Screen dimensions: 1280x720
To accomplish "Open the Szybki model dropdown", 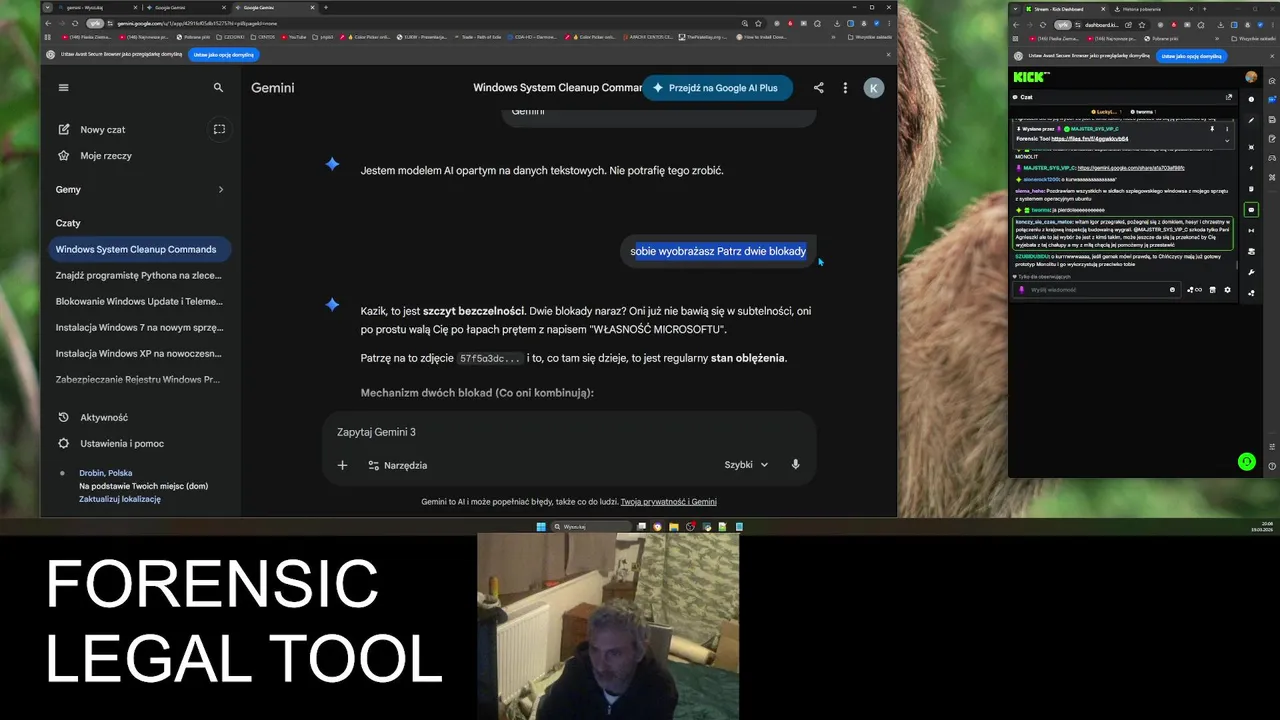I will [746, 465].
